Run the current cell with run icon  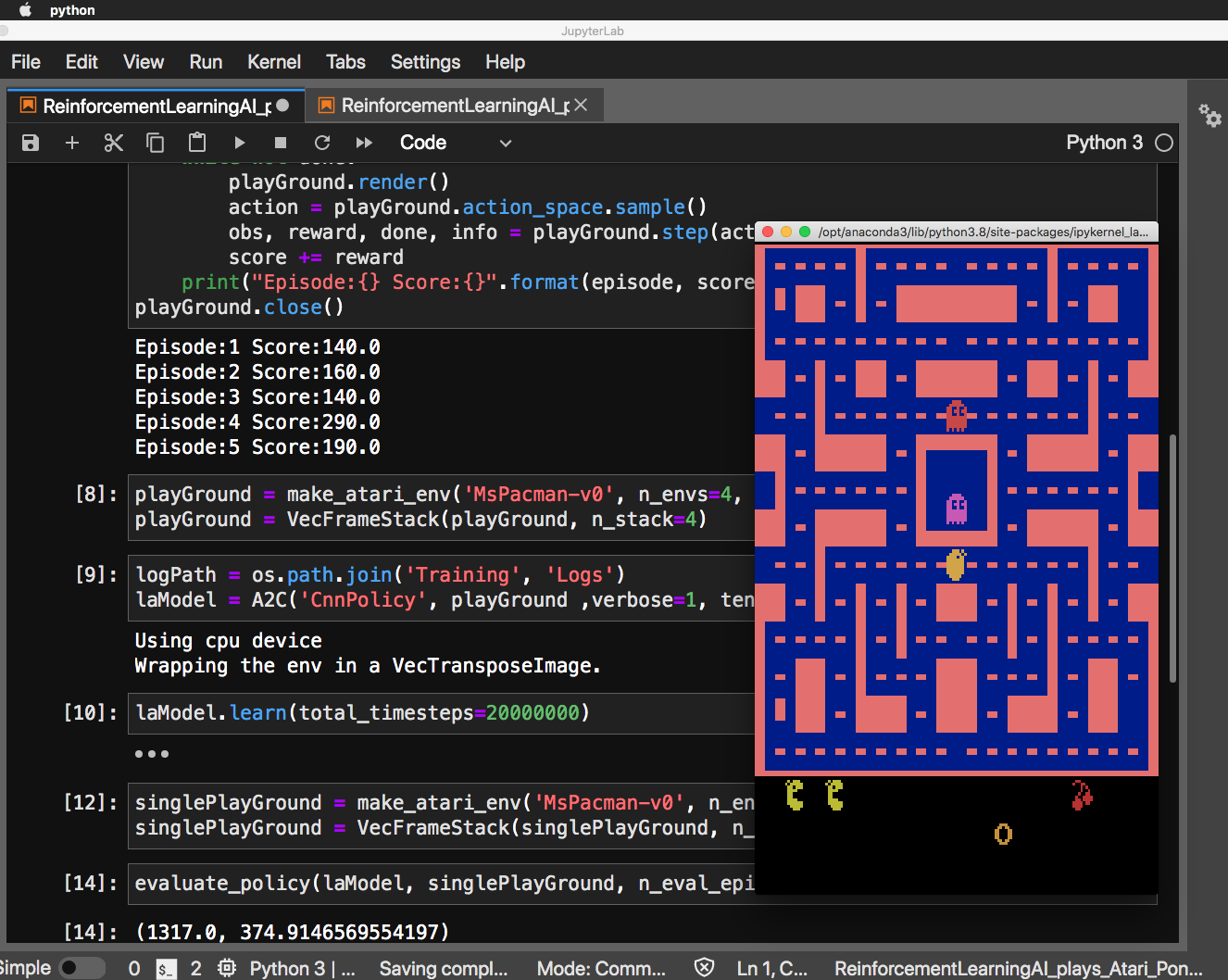click(240, 143)
